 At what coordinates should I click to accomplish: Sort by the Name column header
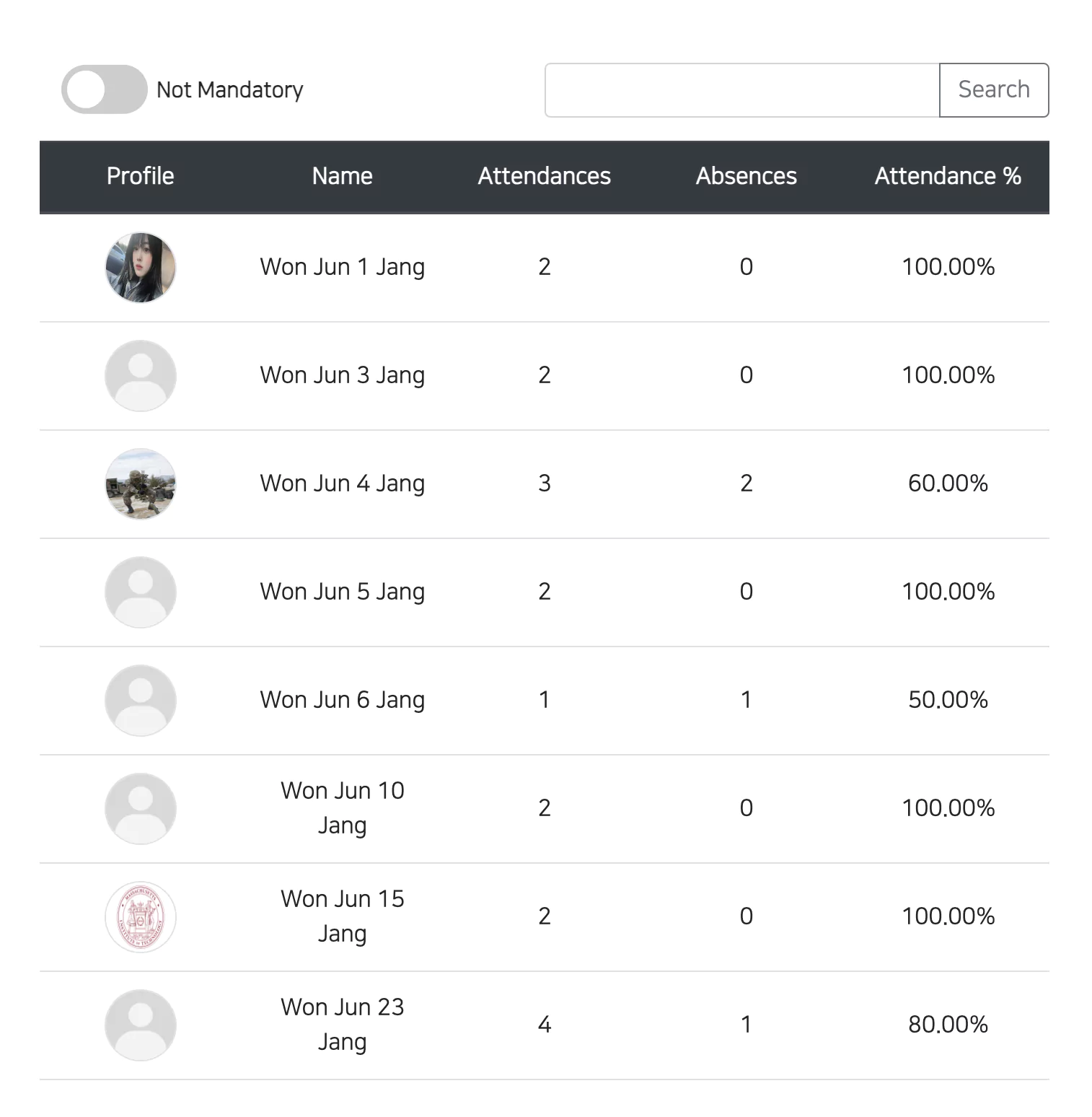click(343, 176)
